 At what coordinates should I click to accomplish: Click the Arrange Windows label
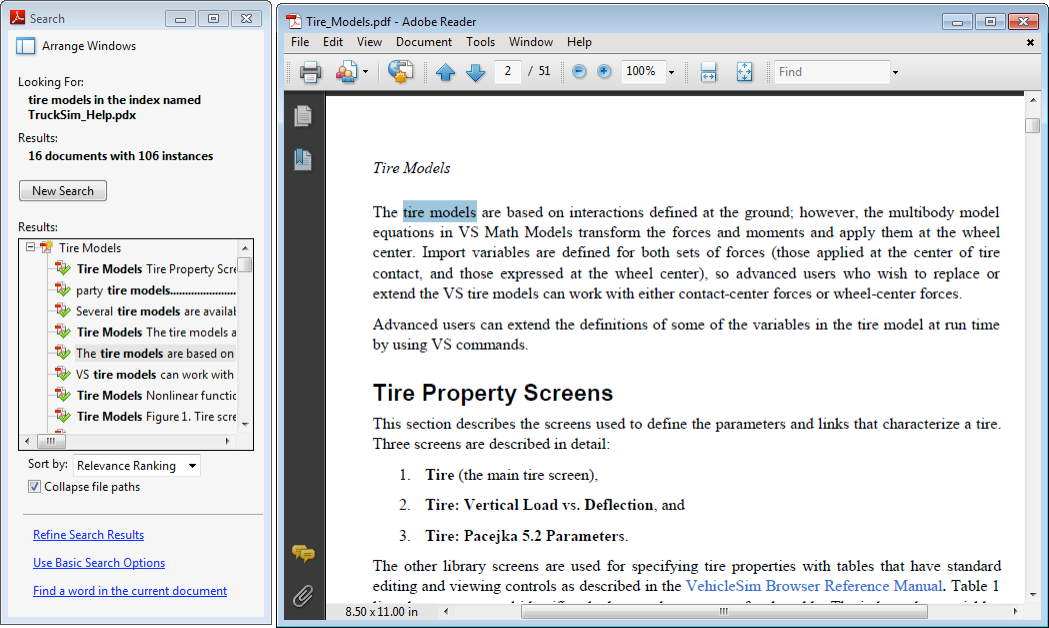(89, 46)
